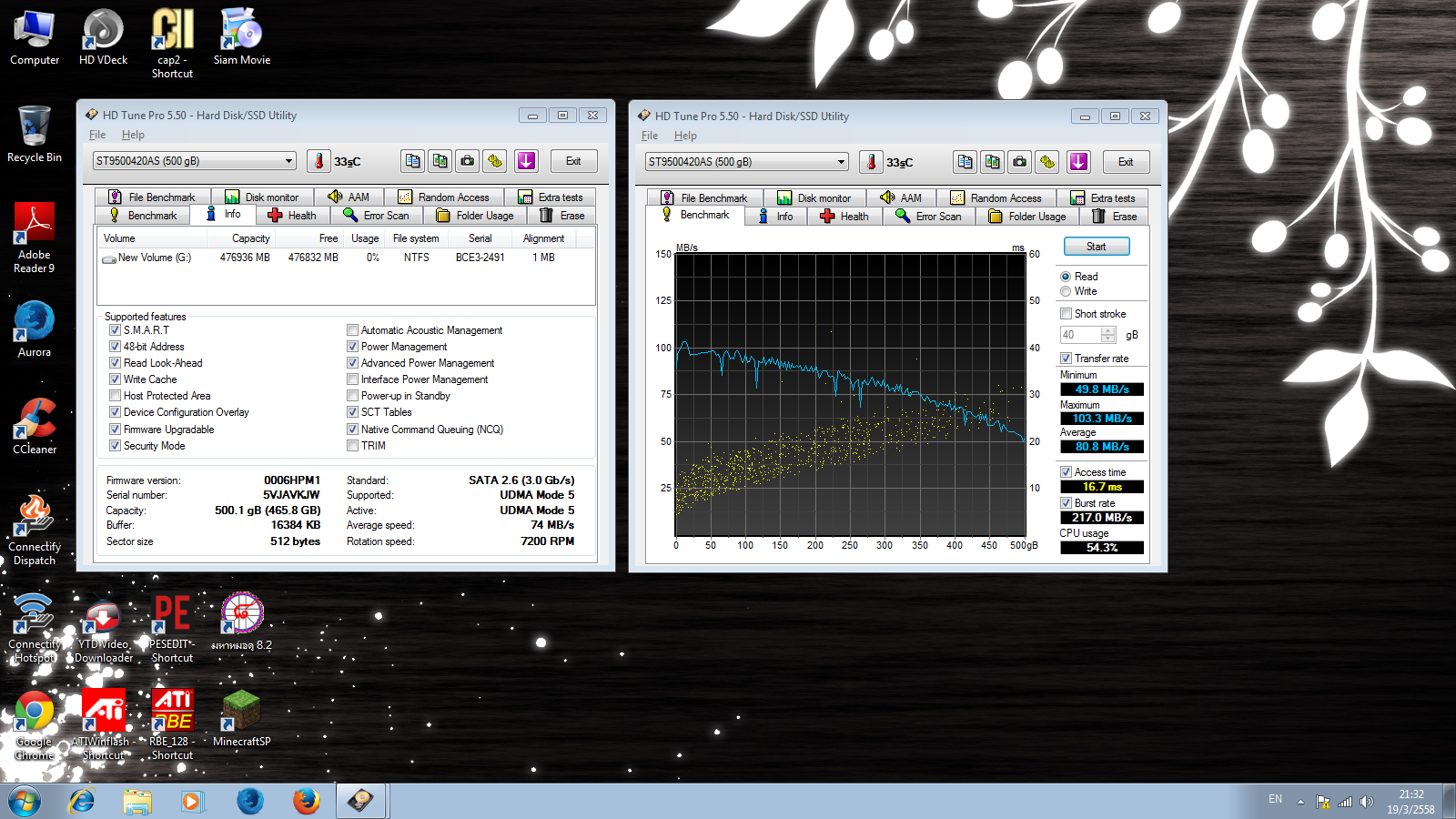Click the purple down-arrow save icon in right window
Image resolution: width=1456 pixels, height=819 pixels.
(1078, 162)
